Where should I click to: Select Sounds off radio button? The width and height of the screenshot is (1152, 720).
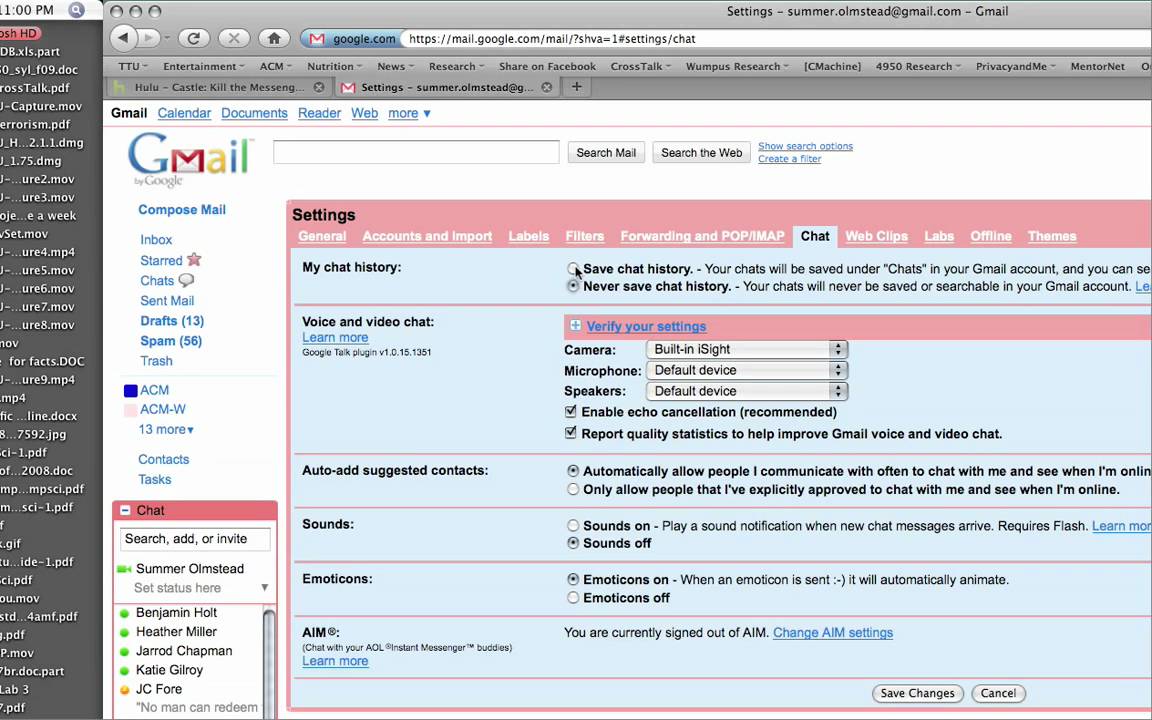pyautogui.click(x=573, y=543)
